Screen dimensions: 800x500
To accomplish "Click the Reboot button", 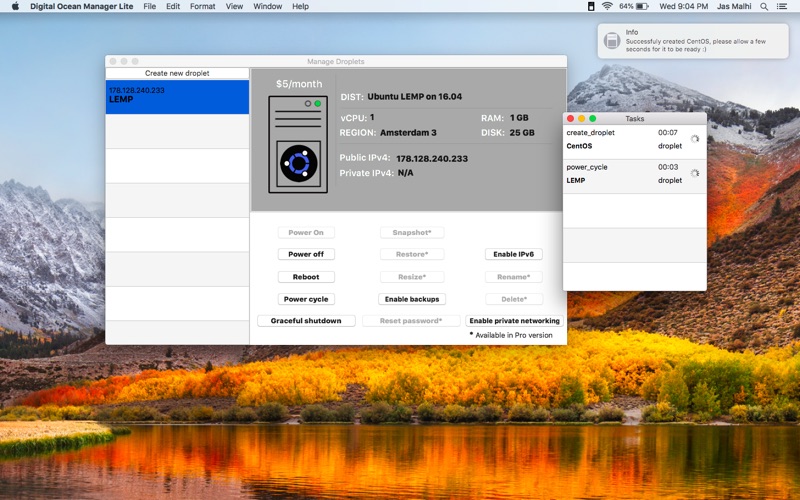I will coord(306,277).
